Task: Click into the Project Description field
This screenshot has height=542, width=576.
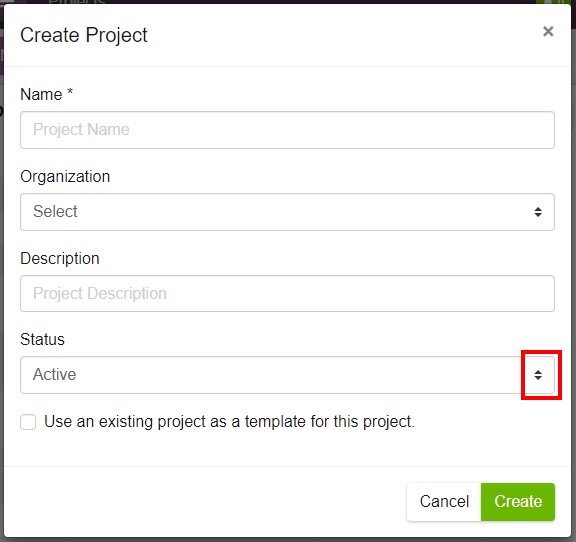Action: click(x=287, y=294)
